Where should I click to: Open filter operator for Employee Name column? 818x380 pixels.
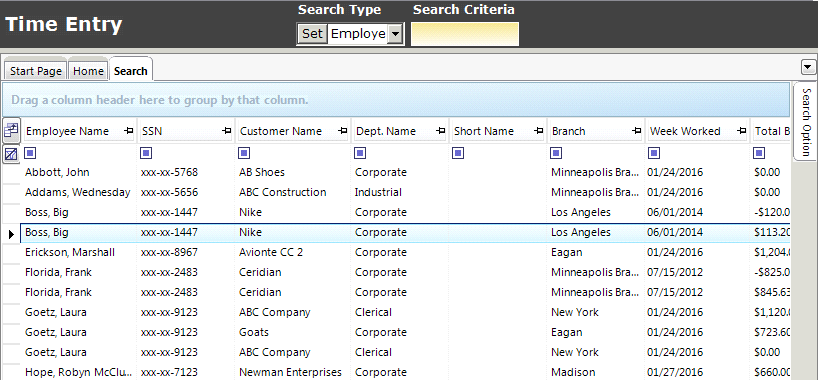tap(30, 153)
